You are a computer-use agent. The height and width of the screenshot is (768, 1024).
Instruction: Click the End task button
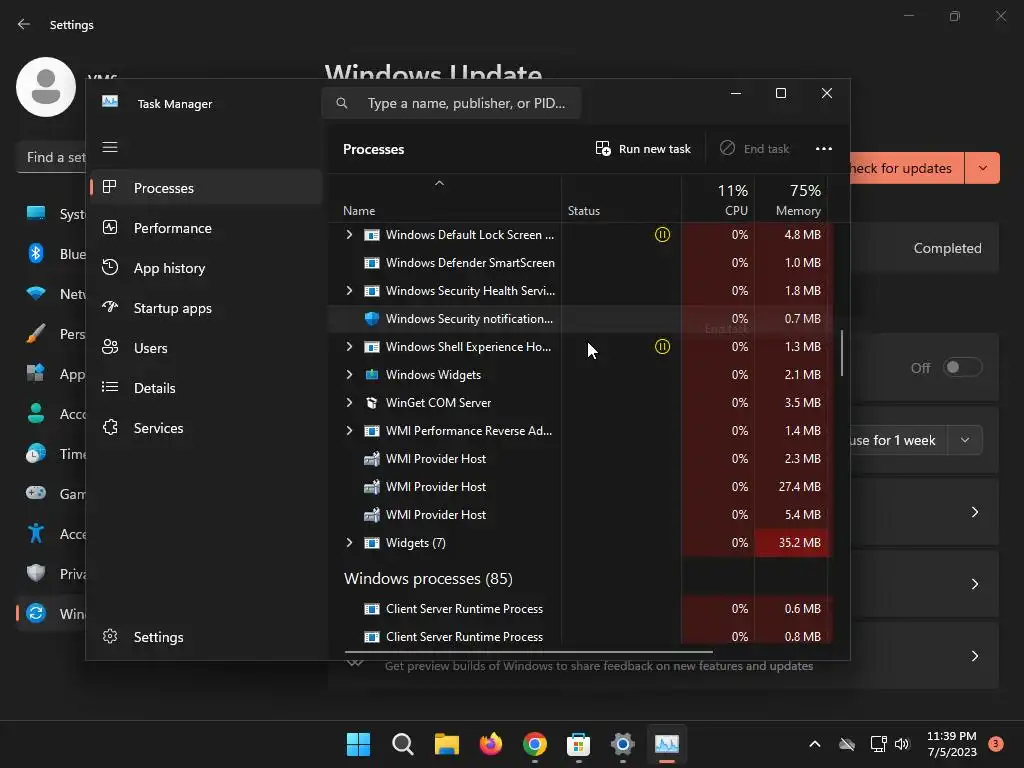click(754, 149)
